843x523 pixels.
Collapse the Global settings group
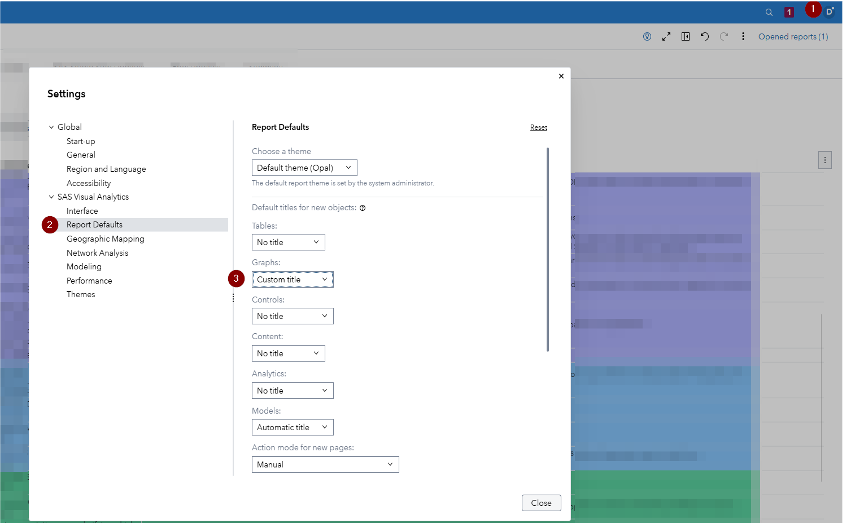pos(52,127)
